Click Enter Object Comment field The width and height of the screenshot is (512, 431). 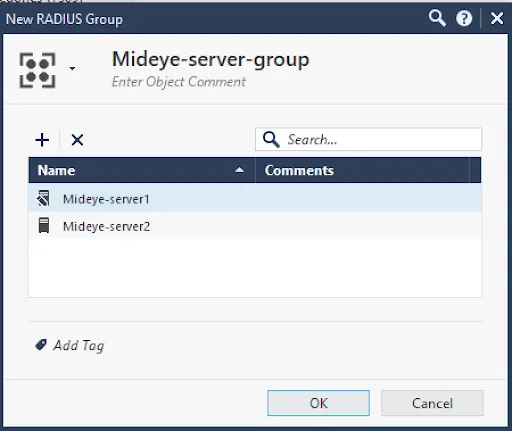pyautogui.click(x=179, y=82)
